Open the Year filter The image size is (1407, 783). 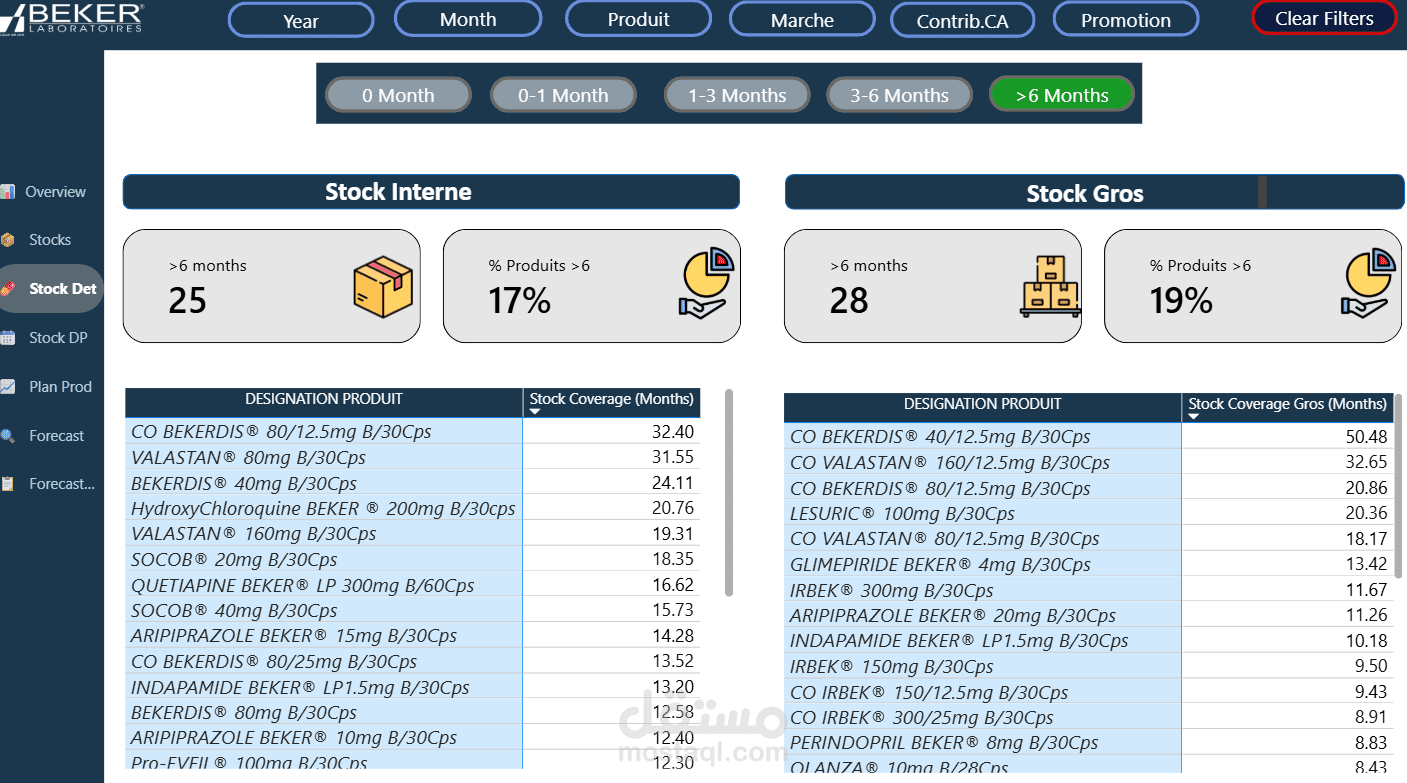coord(301,20)
